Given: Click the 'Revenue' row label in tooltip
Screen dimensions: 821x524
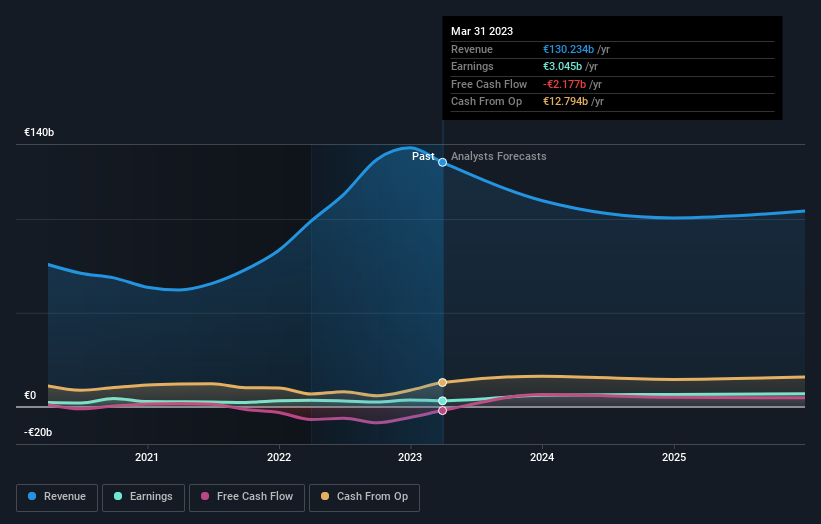Looking at the screenshot, I should [472, 49].
